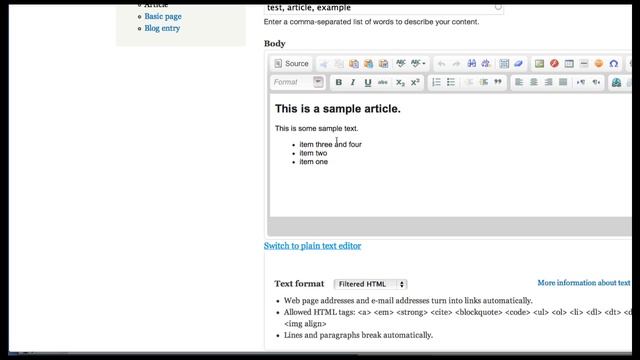Toggle Subscript formatting
640x360 pixels.
(x=400, y=82)
